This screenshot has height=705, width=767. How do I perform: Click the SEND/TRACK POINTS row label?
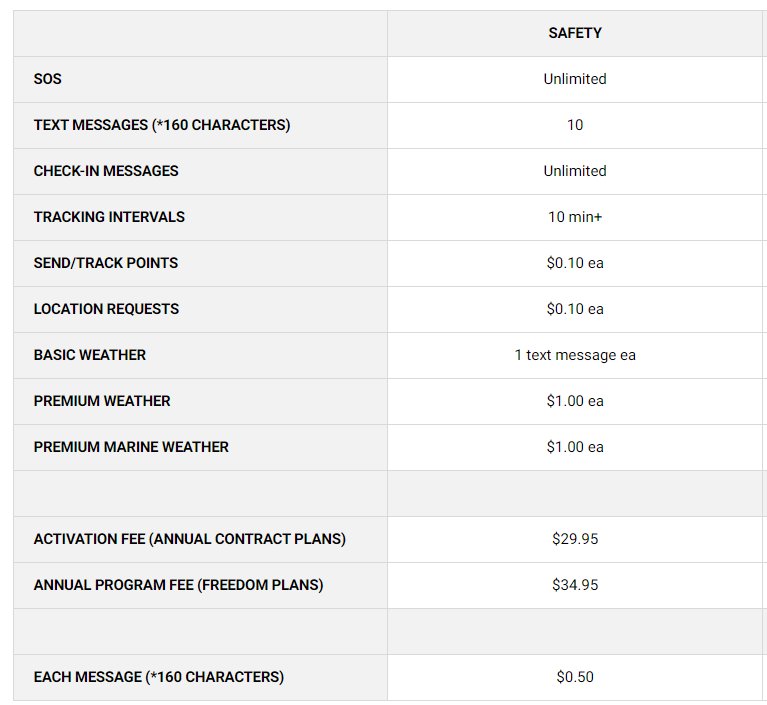pos(106,263)
